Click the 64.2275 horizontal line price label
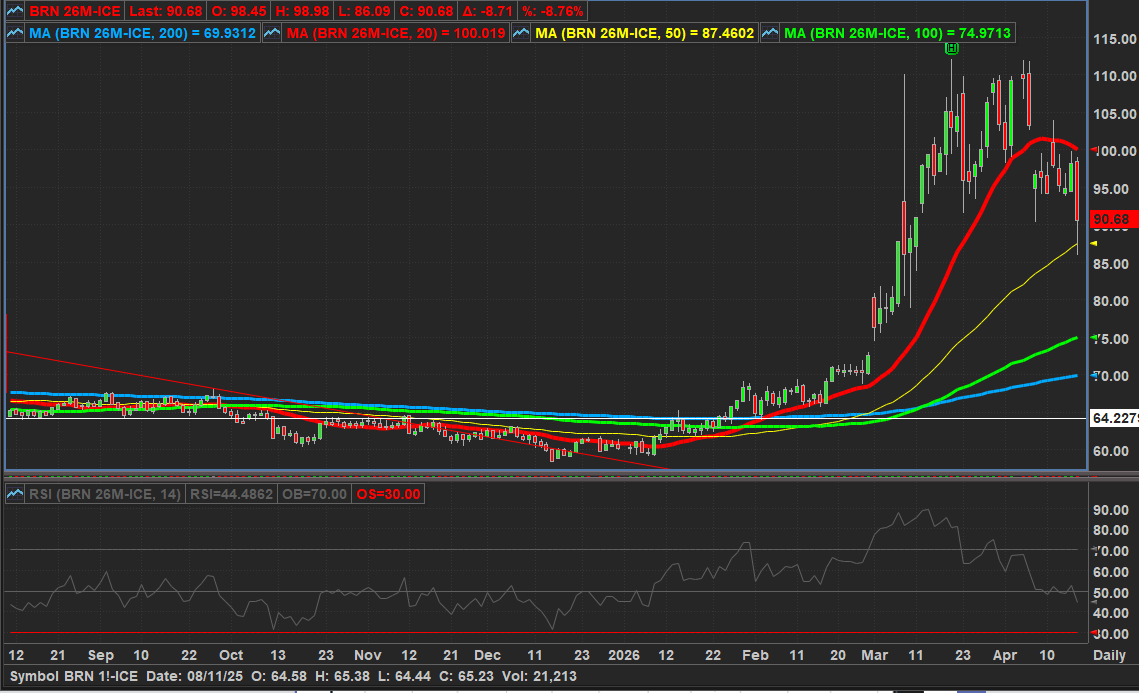 tap(1114, 418)
